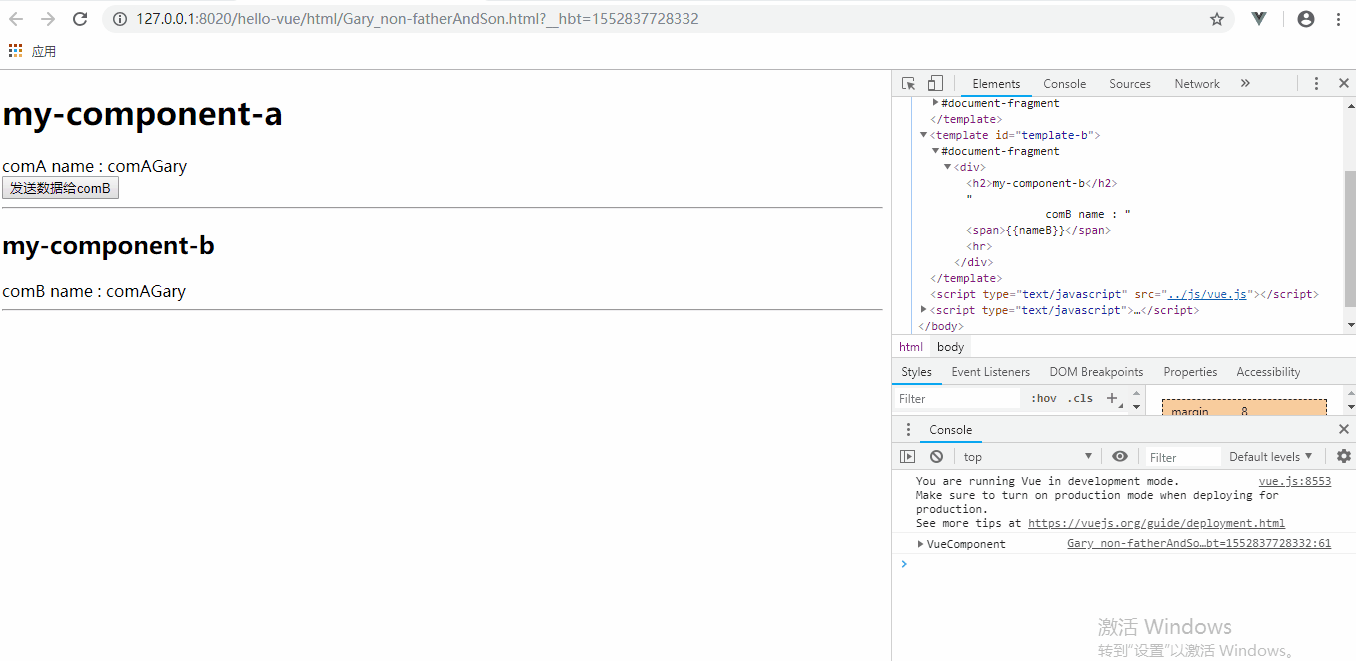
Task: Expand the VueComponent console object
Action: tap(920, 544)
